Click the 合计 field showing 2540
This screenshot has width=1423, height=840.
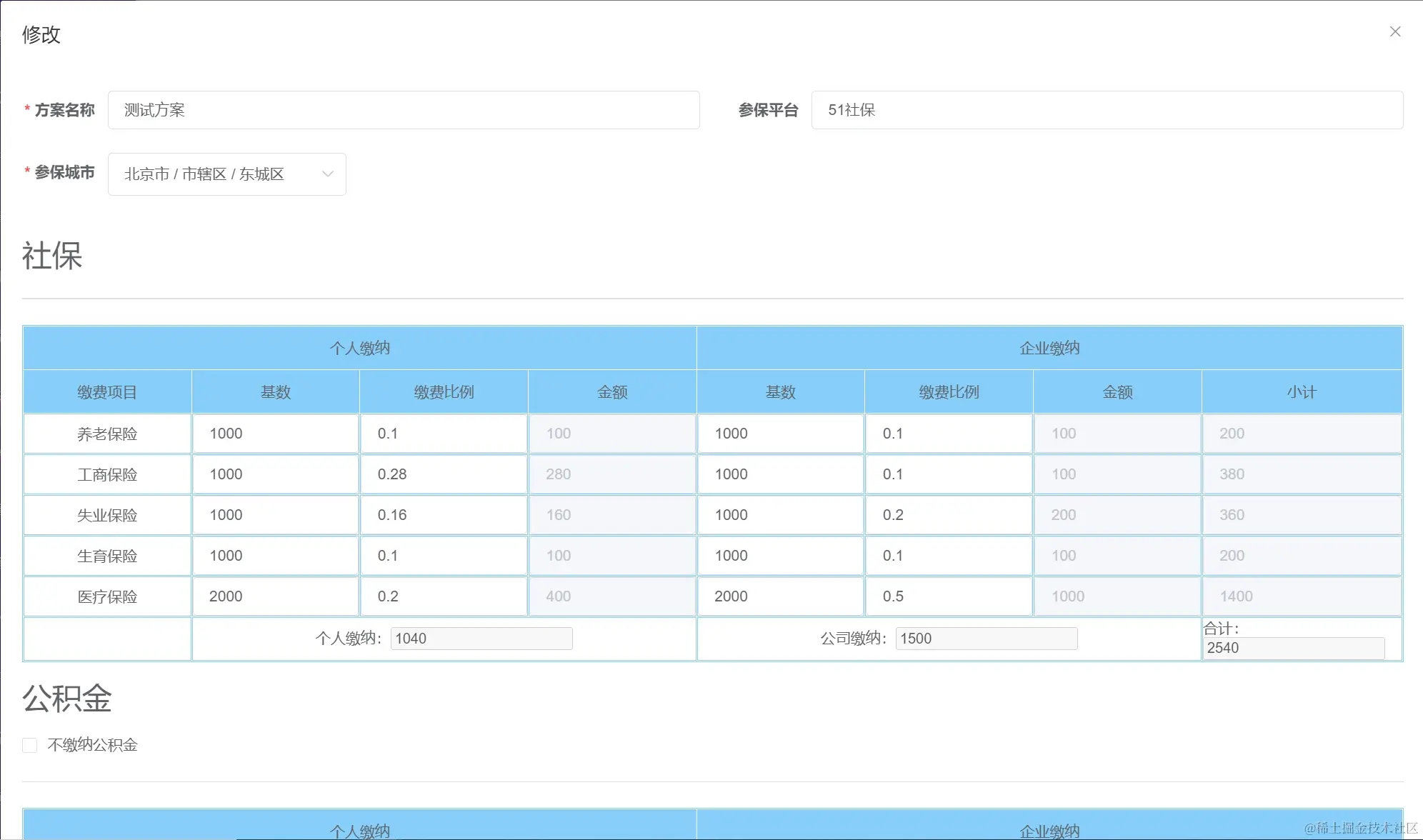point(1295,648)
